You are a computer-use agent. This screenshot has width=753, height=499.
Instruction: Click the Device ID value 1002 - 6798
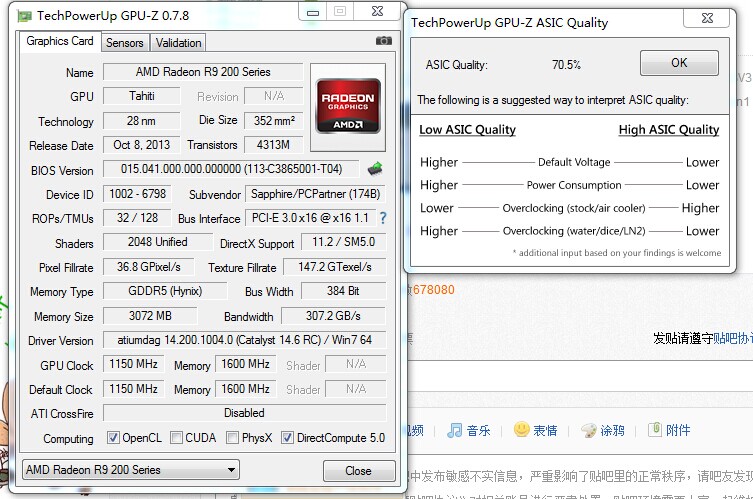coord(137,194)
